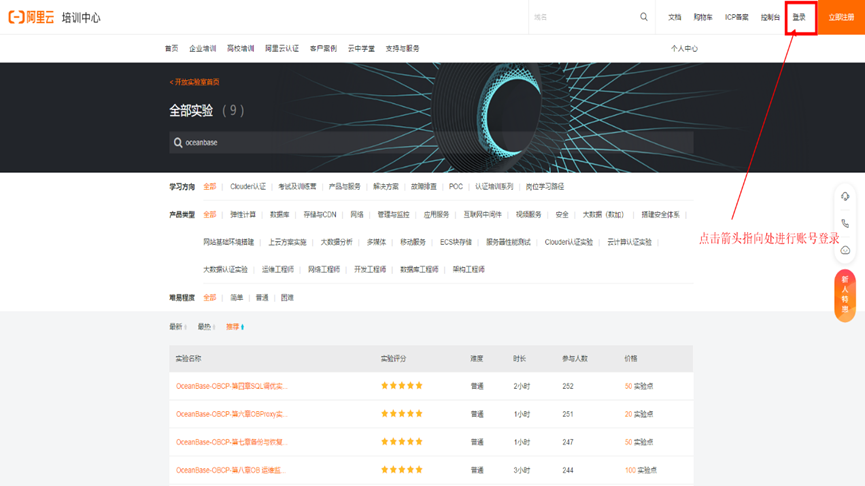865x486 pixels.
Task: Filter product type 云计算认证实验
Action: pyautogui.click(x=629, y=242)
